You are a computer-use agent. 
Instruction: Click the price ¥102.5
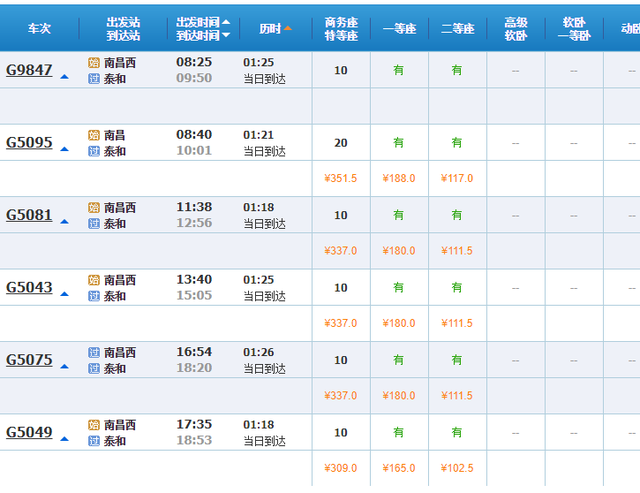click(x=457, y=468)
